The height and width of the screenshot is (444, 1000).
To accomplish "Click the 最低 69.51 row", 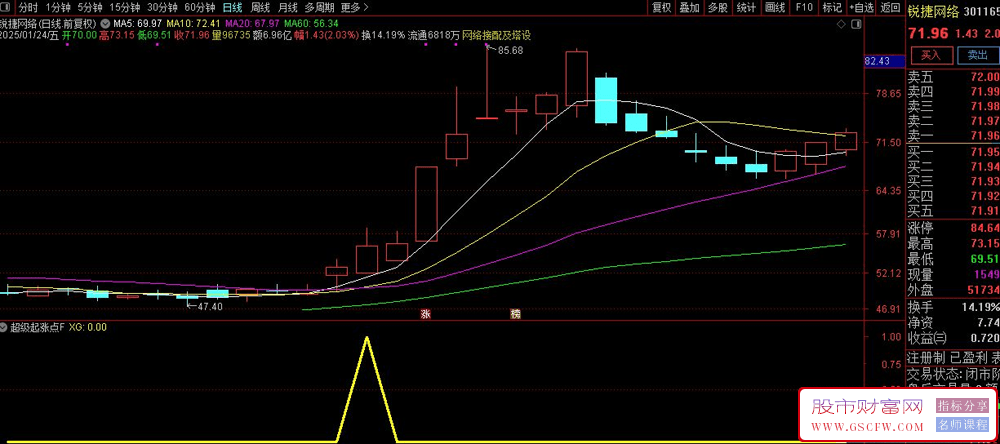I will point(953,259).
